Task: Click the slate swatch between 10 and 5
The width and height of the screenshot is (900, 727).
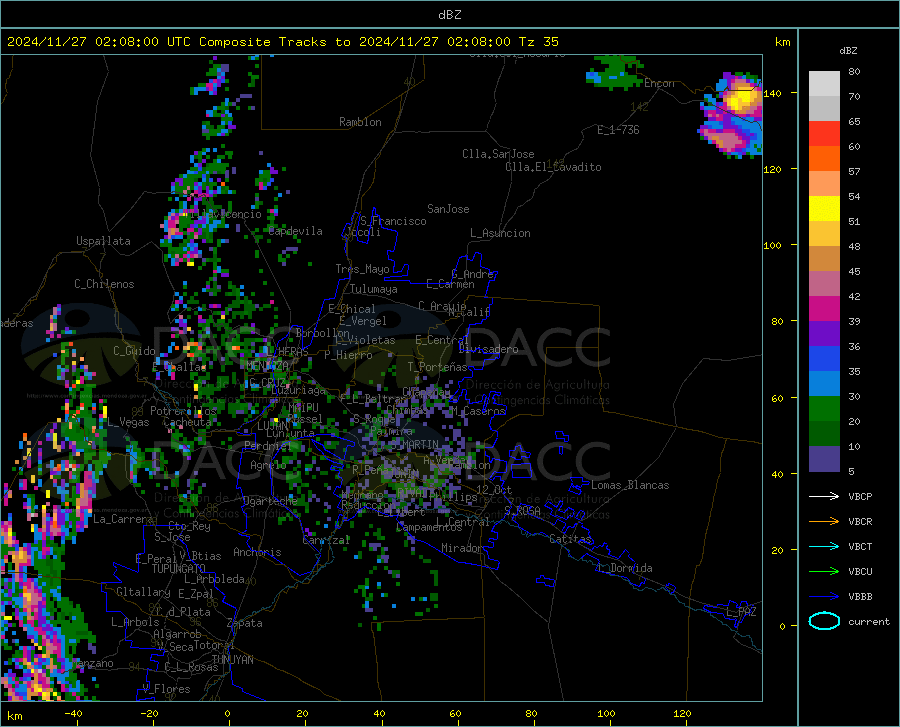Action: (824, 459)
